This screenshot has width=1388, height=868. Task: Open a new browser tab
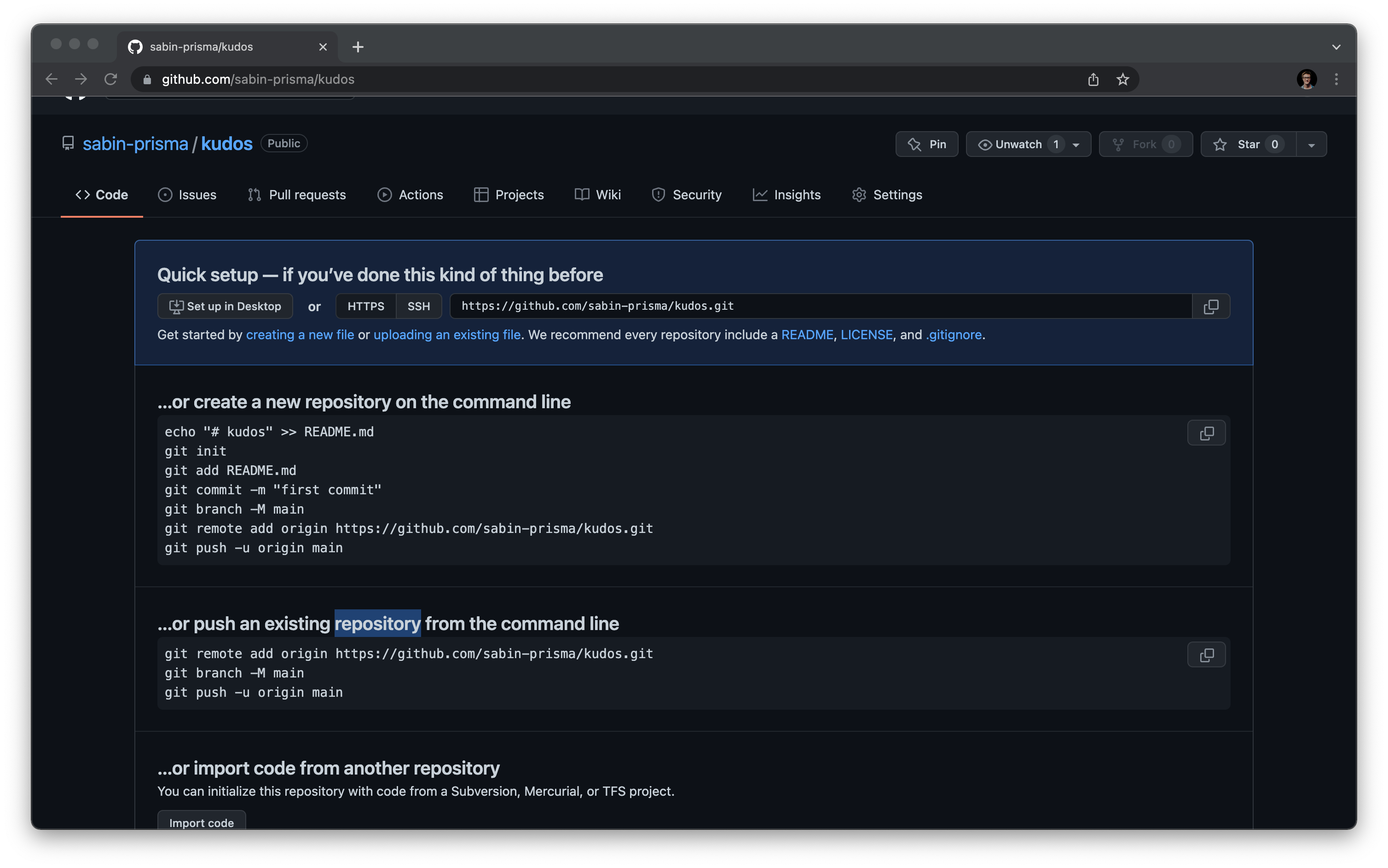click(358, 47)
